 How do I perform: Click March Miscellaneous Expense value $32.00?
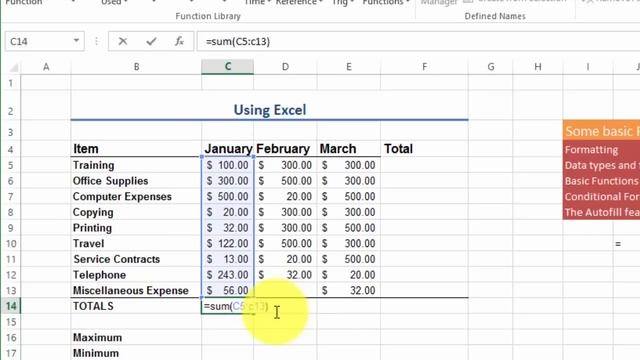click(349, 290)
